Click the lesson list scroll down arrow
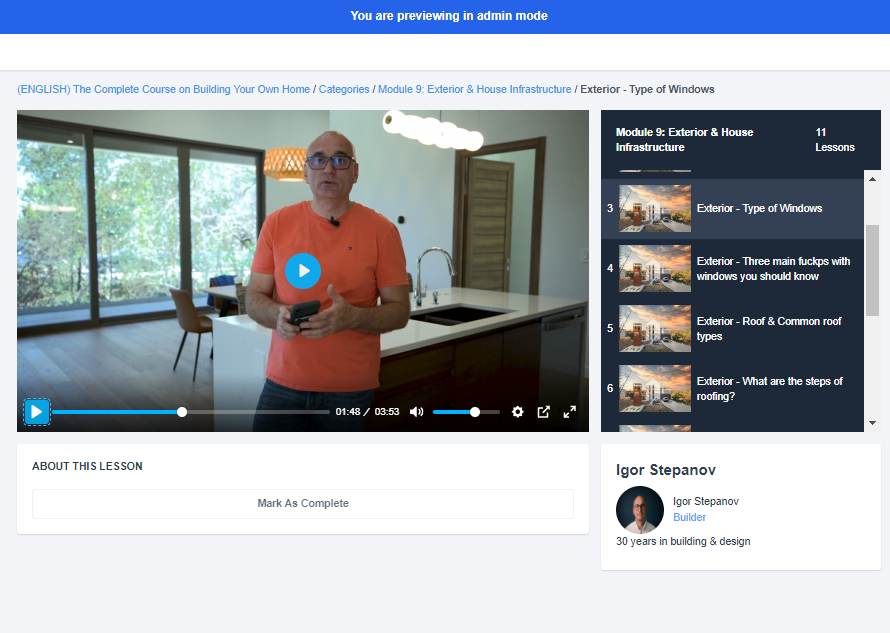 tap(872, 423)
